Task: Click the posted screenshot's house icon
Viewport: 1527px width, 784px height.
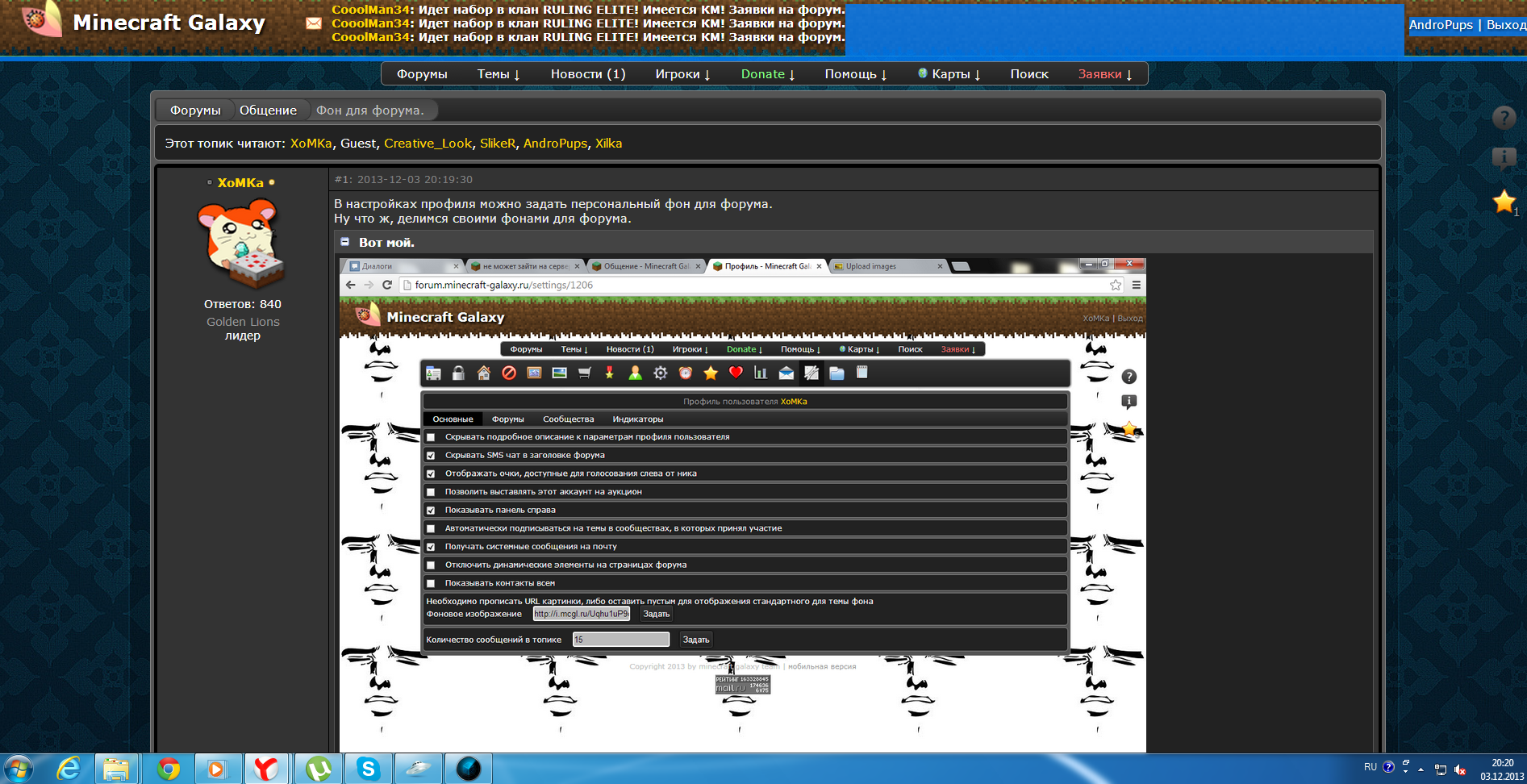Action: 484,373
